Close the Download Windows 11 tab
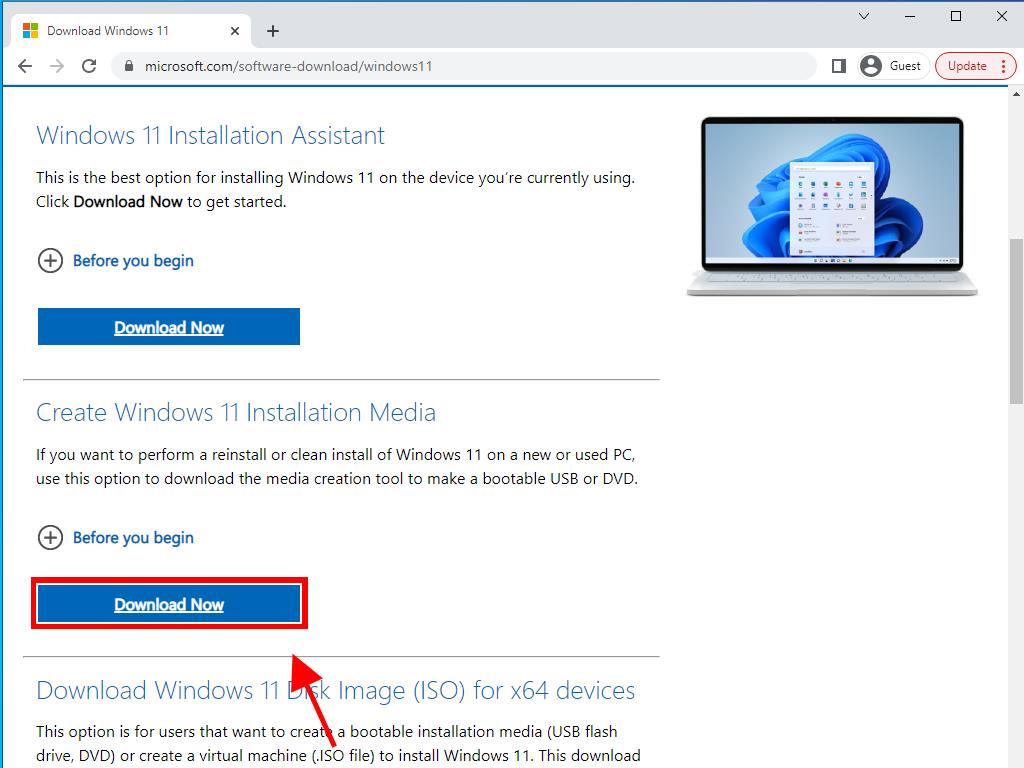This screenshot has width=1024, height=768. [235, 31]
